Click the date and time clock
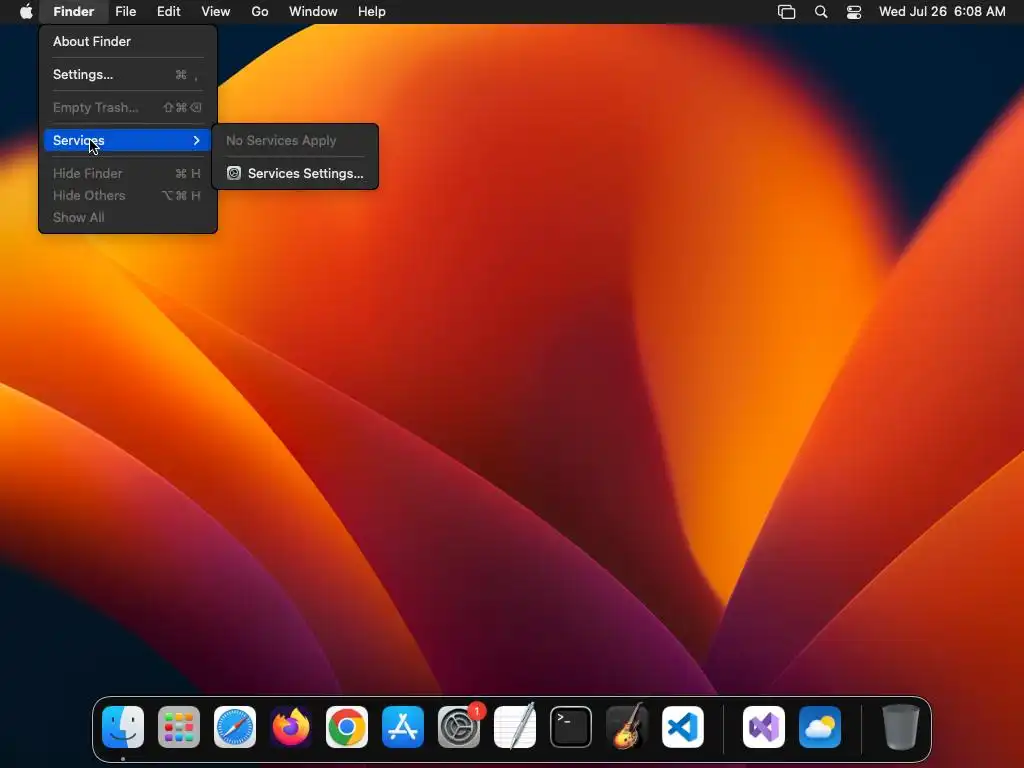The width and height of the screenshot is (1024, 768). click(x=942, y=12)
